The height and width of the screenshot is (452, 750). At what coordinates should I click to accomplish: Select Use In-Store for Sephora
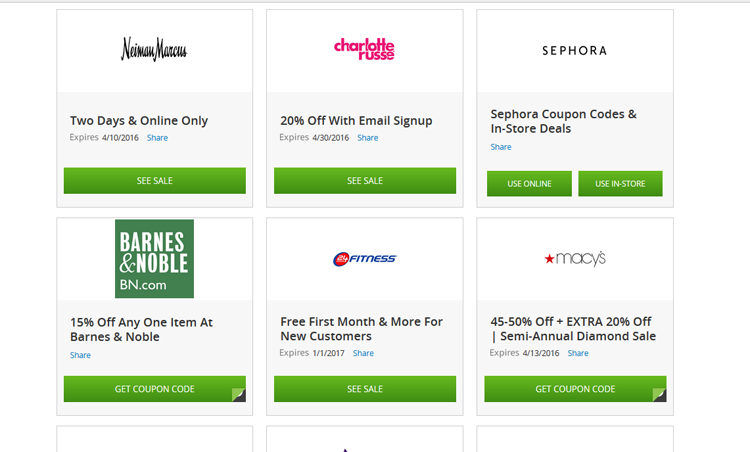tap(620, 184)
